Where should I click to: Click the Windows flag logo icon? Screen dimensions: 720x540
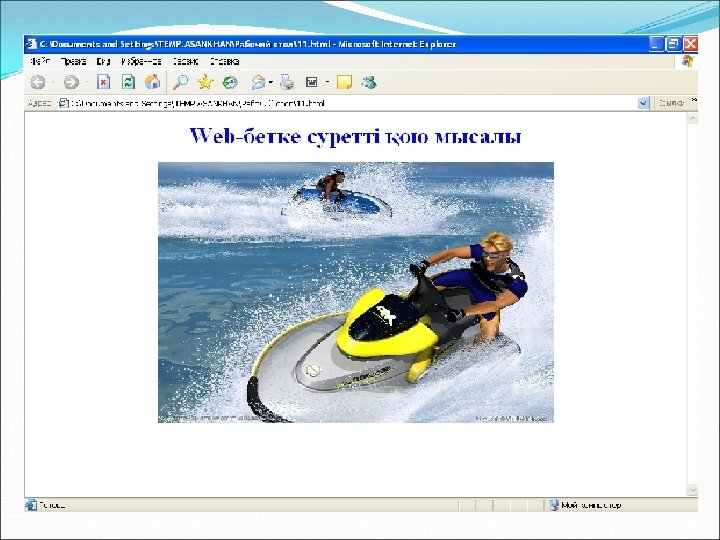[x=687, y=61]
